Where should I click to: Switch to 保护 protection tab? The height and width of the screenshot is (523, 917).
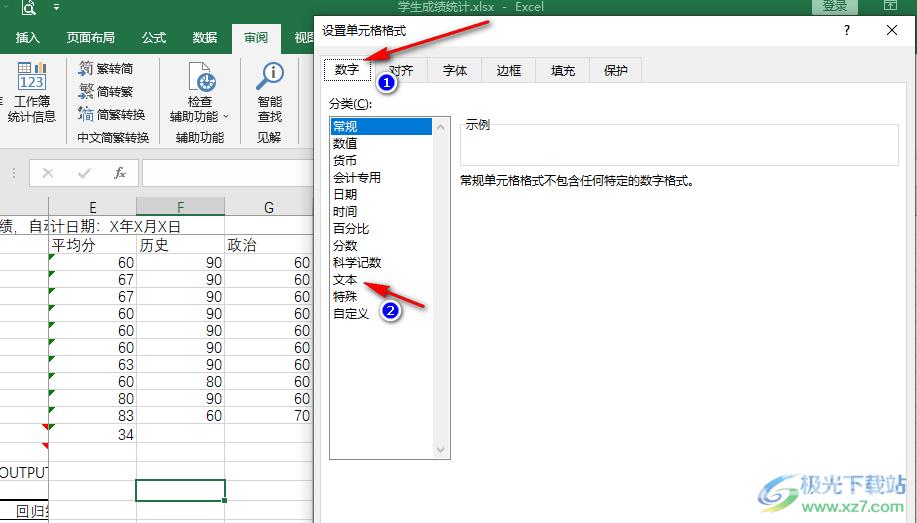pyautogui.click(x=616, y=70)
